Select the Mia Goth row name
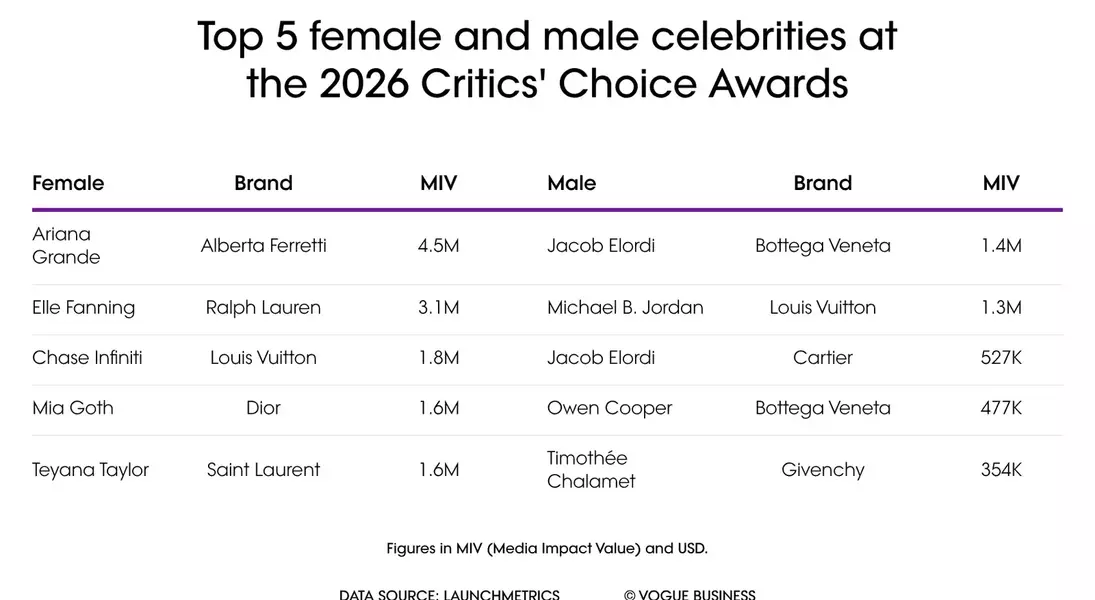Image resolution: width=1095 pixels, height=600 pixels. 73,408
